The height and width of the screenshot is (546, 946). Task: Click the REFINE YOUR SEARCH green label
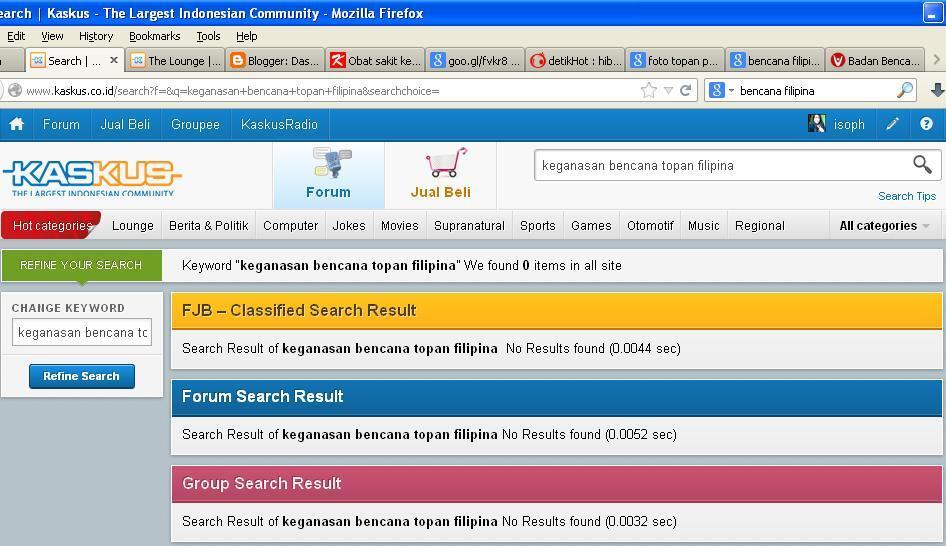point(81,265)
